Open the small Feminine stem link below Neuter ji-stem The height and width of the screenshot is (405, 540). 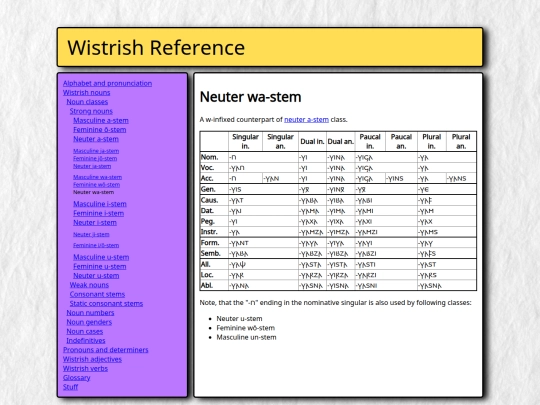click(96, 245)
